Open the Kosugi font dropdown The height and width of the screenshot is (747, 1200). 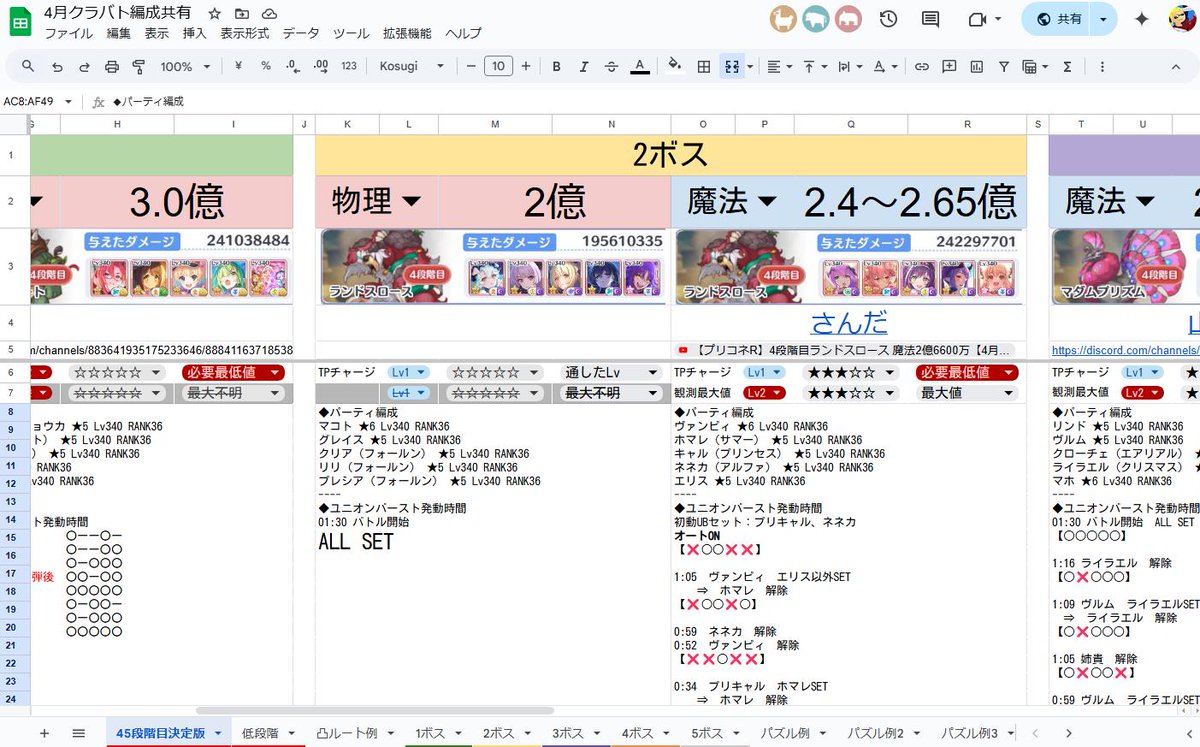412,66
